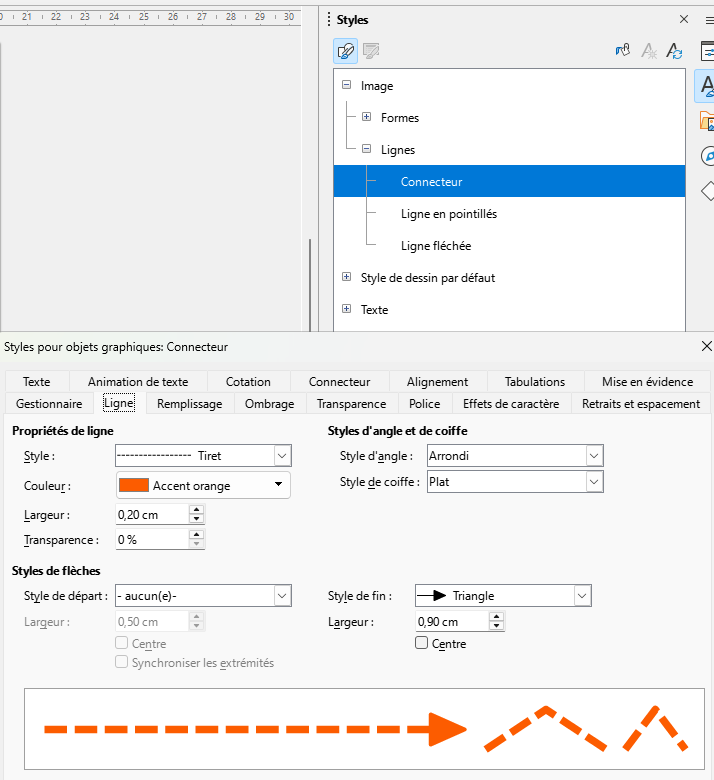Increase line Transparence percentage
This screenshot has height=780, width=714.
[197, 535]
